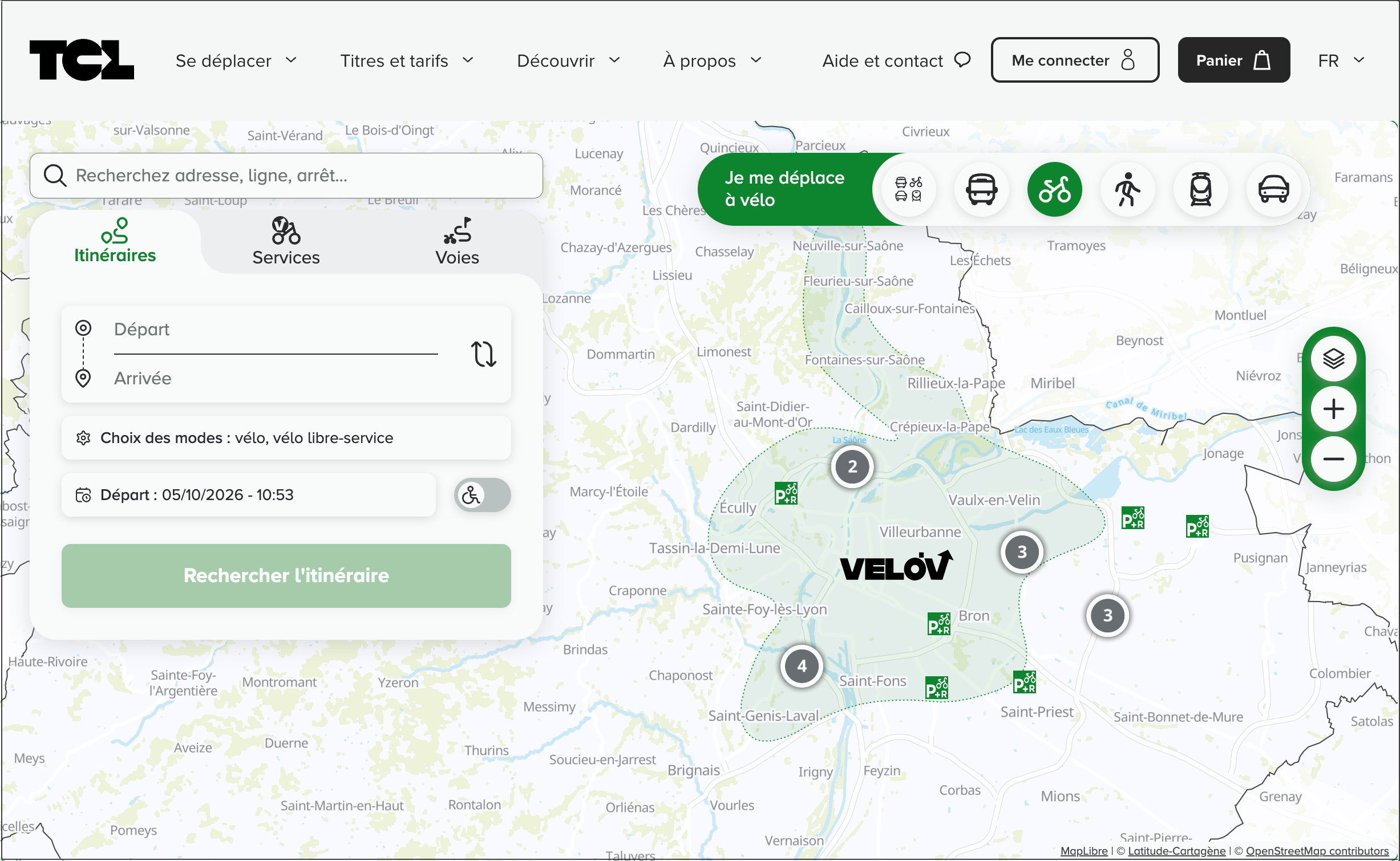Expand the Découvrir menu
Screen dimensions: 1400x861
coord(568,60)
